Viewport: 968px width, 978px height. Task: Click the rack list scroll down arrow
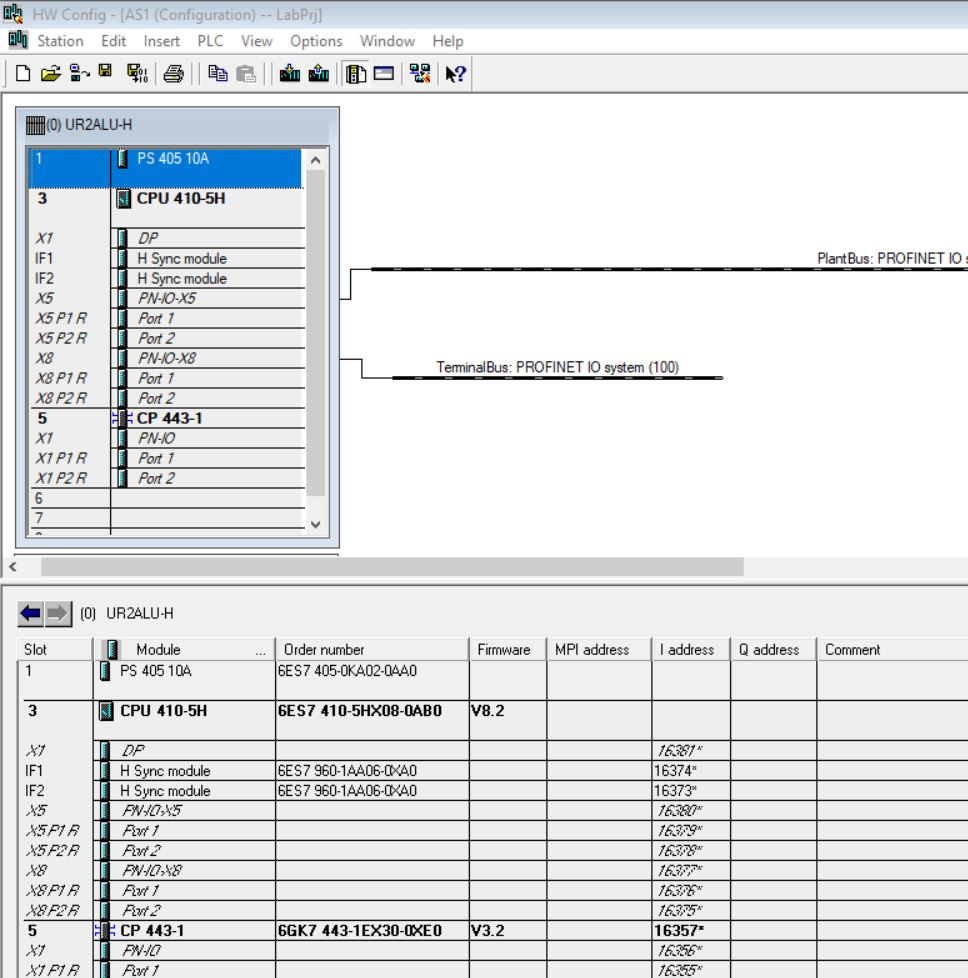[316, 525]
